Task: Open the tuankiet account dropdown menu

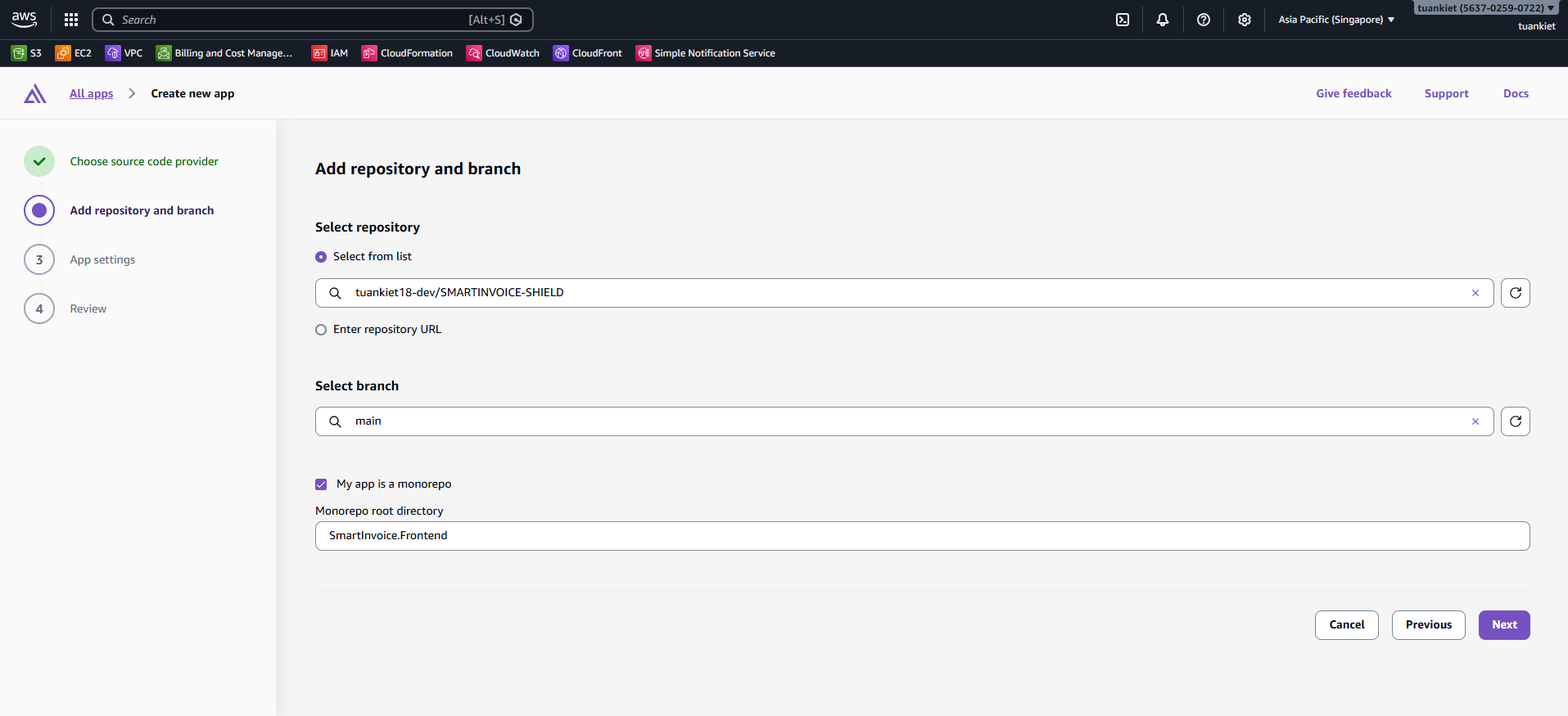Action: [x=1485, y=8]
